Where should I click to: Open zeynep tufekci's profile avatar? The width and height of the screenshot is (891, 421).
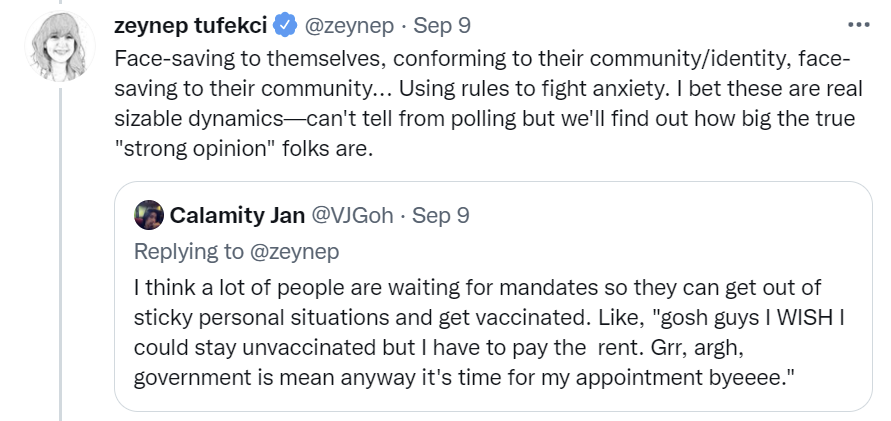(60, 46)
